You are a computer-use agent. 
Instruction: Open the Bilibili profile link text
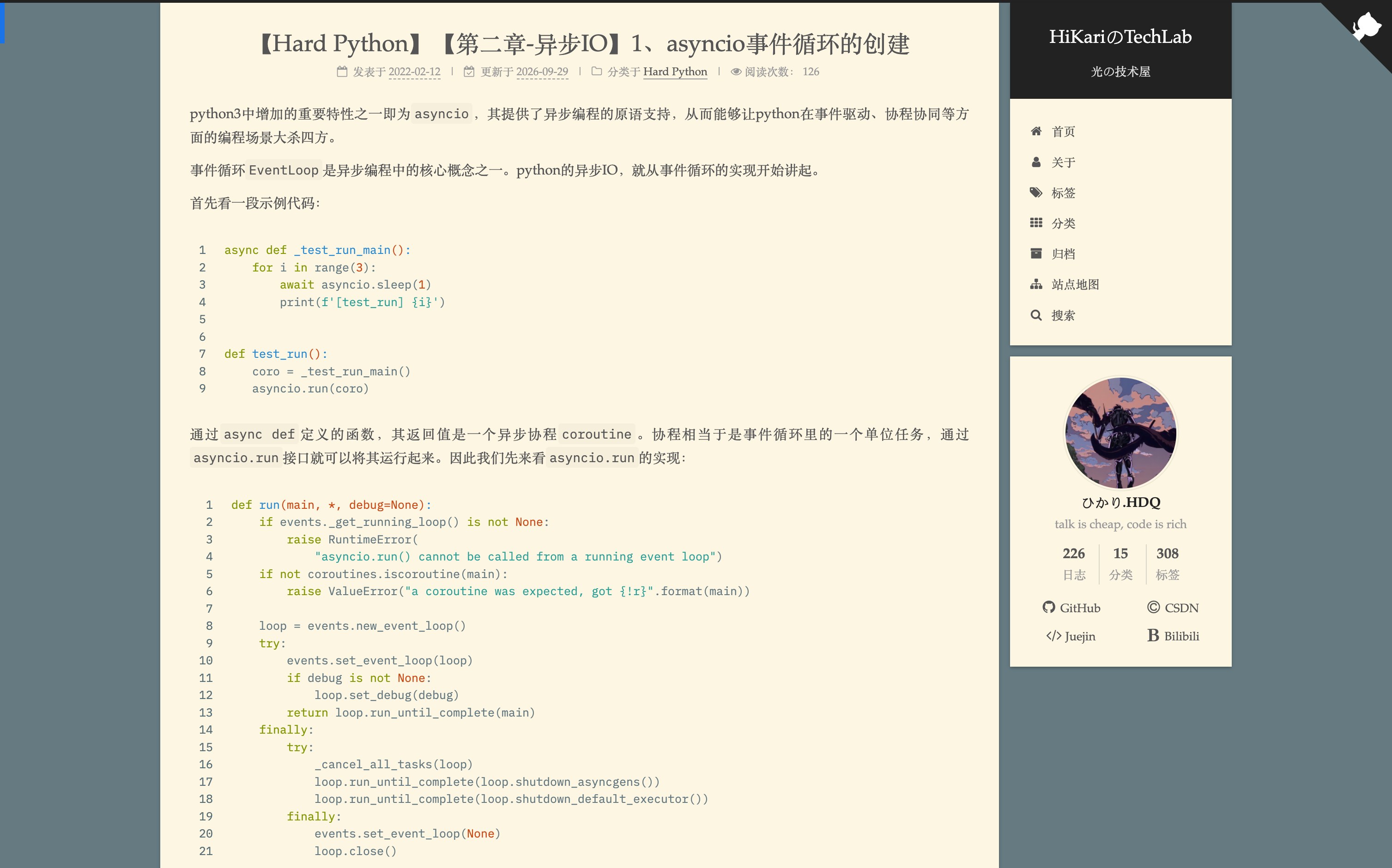pos(1181,636)
